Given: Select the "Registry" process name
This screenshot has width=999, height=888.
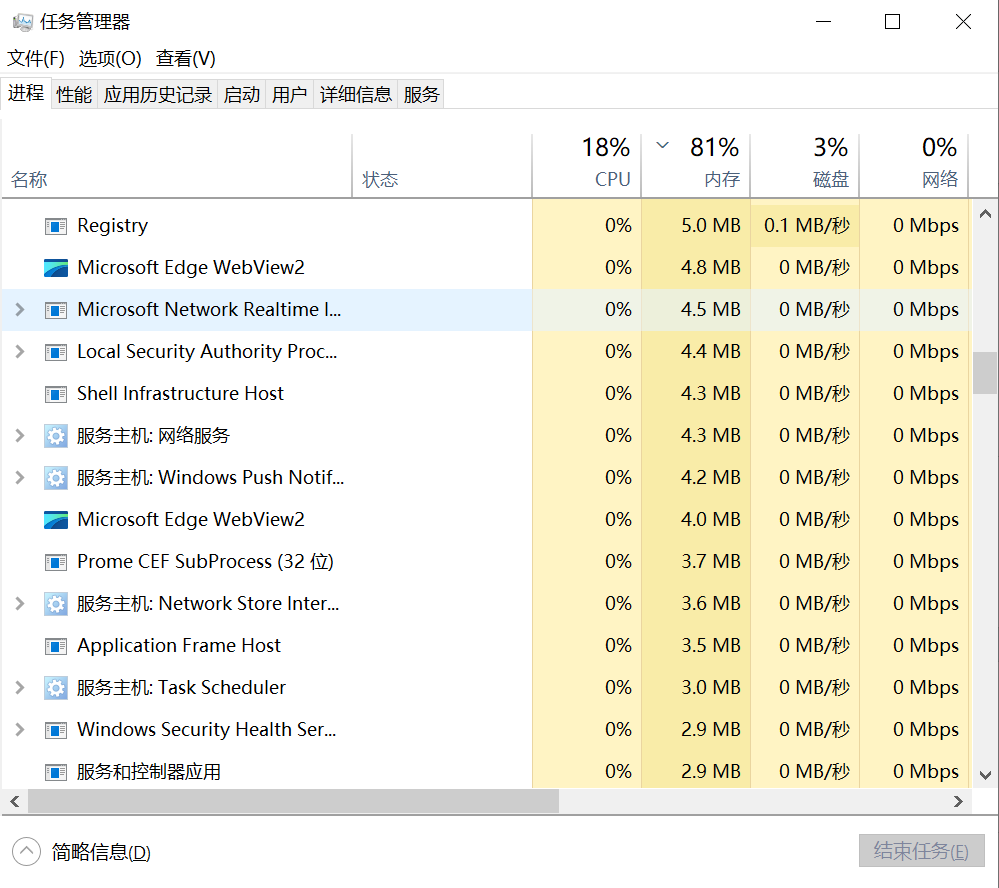Looking at the screenshot, I should [x=112, y=226].
